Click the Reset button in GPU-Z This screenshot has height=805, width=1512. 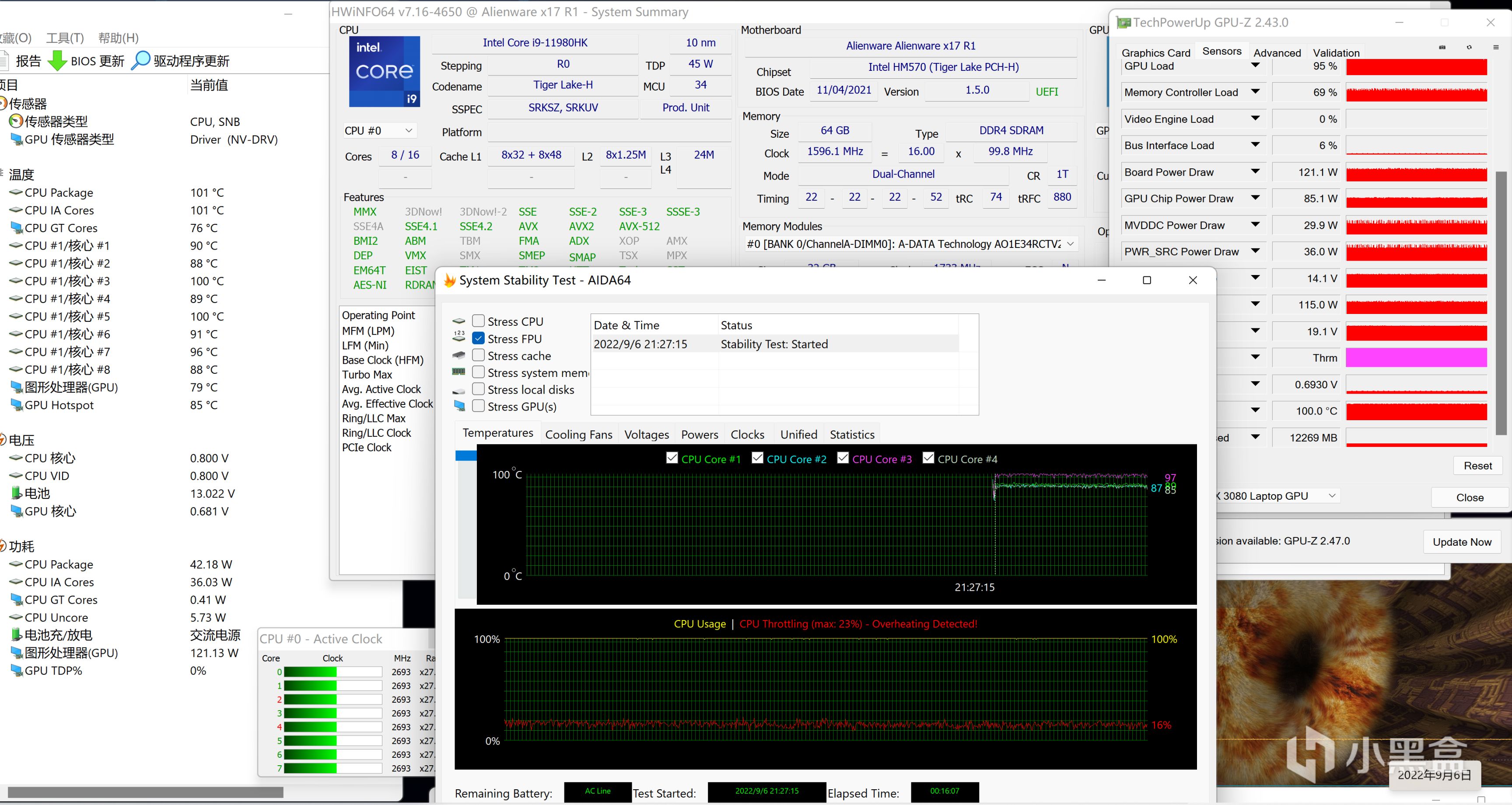click(1477, 465)
